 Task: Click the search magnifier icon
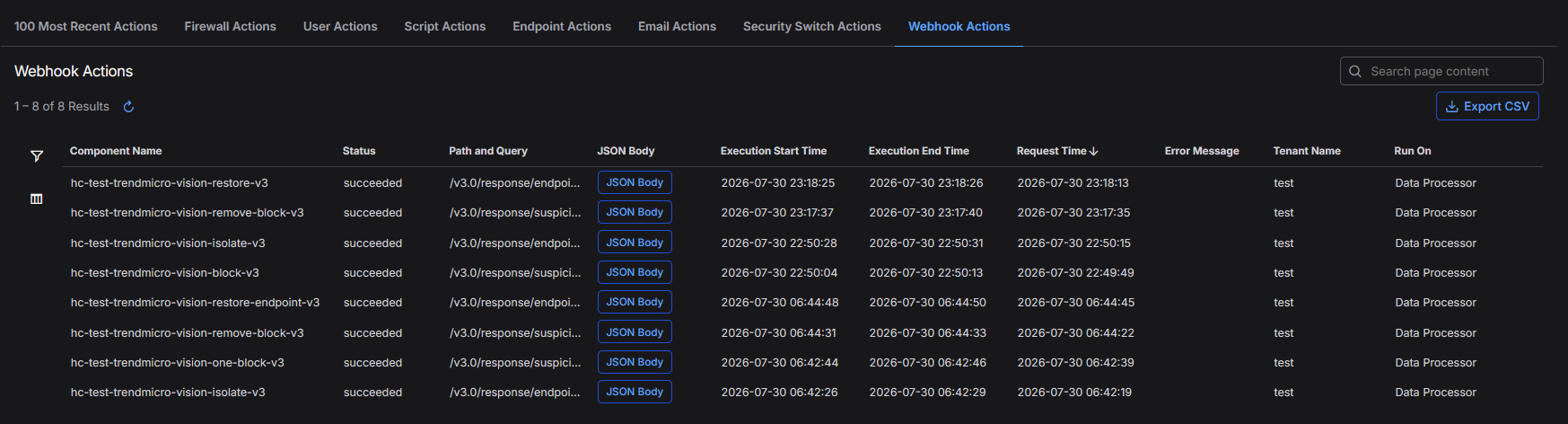click(x=1355, y=71)
